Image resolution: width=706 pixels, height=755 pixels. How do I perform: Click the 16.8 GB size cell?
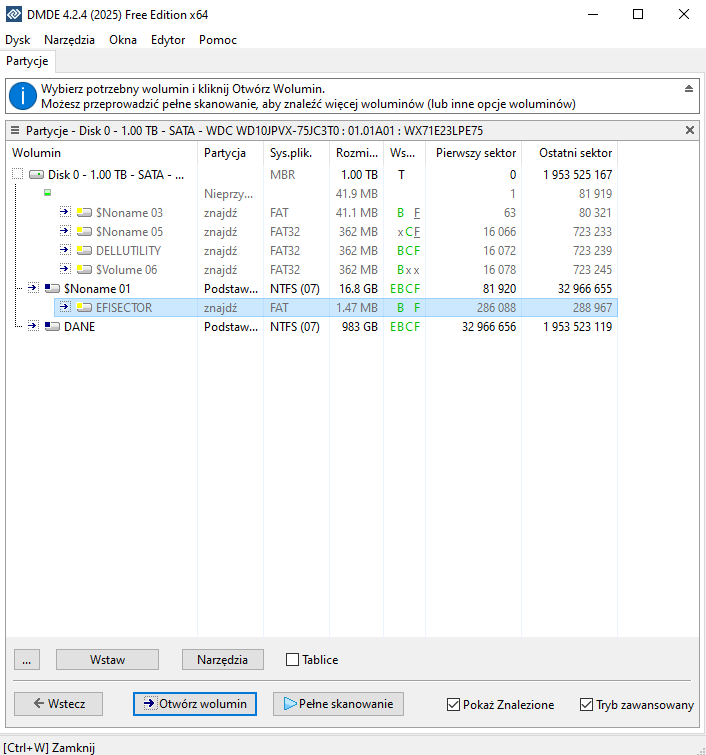(x=358, y=288)
